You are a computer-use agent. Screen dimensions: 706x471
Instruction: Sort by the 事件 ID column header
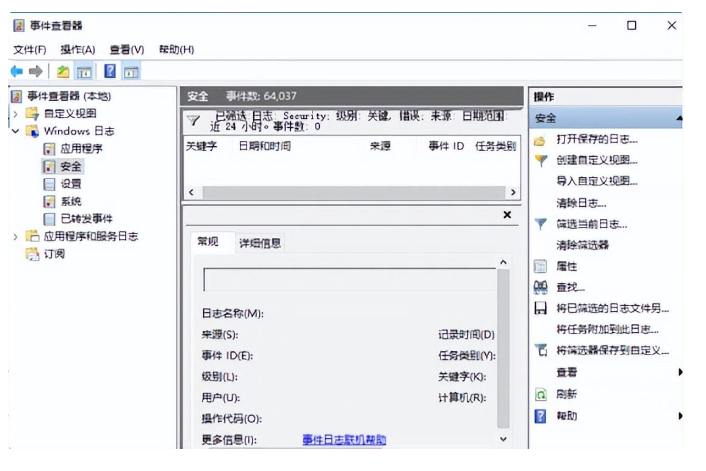click(446, 146)
